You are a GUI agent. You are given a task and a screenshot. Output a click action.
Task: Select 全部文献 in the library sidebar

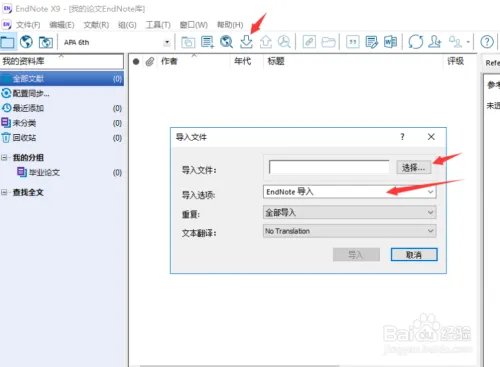coord(62,79)
